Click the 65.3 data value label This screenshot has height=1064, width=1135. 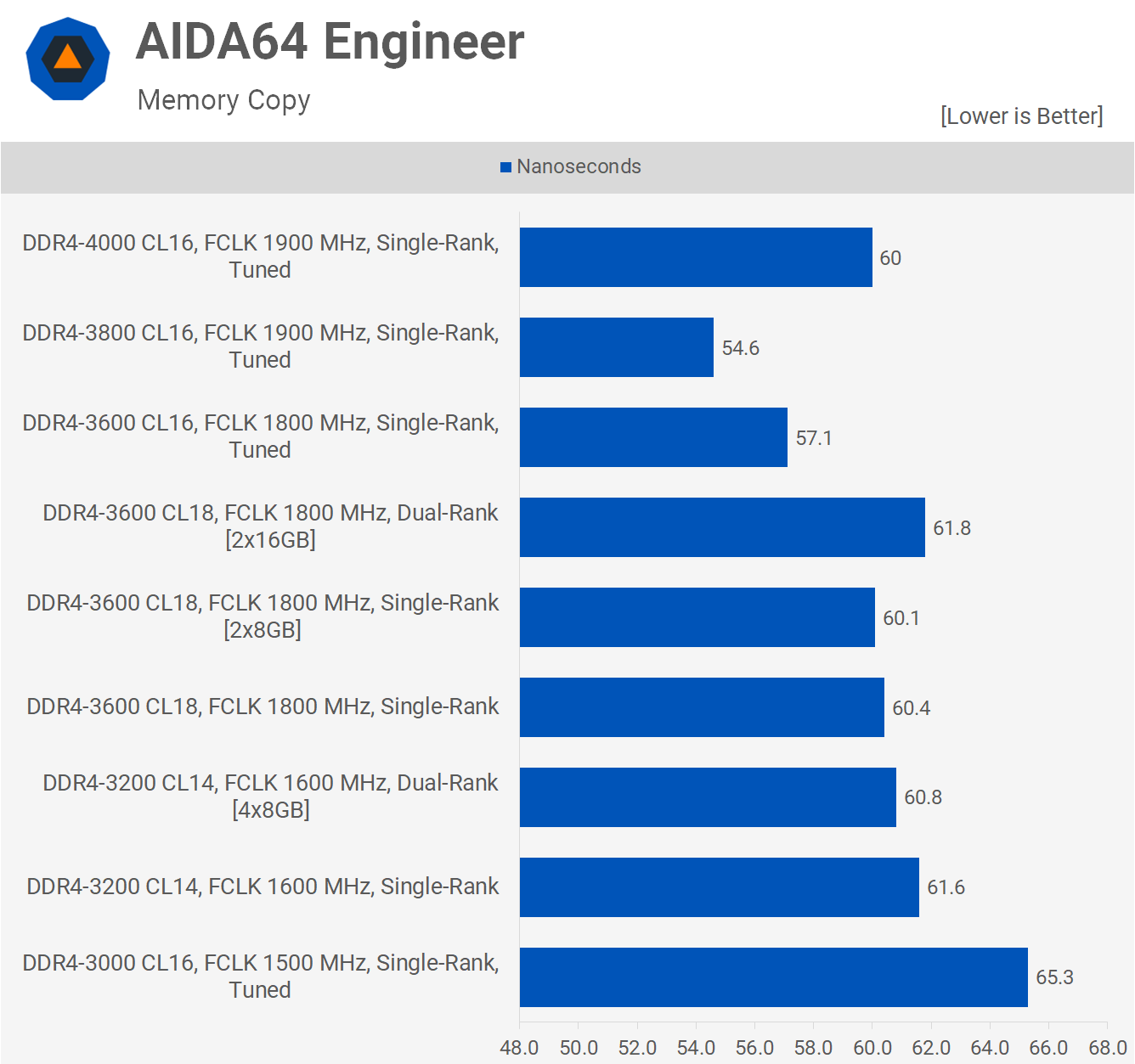tap(1054, 977)
